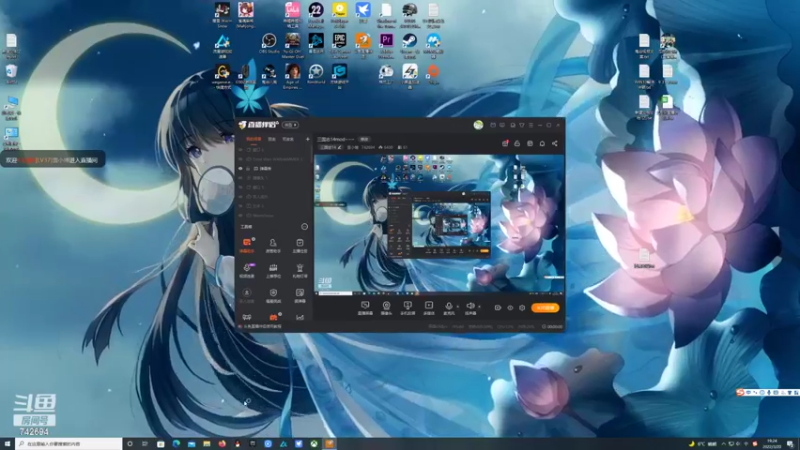
Task: Toggle the lock icon on the active source row
Action: click(x=248, y=168)
